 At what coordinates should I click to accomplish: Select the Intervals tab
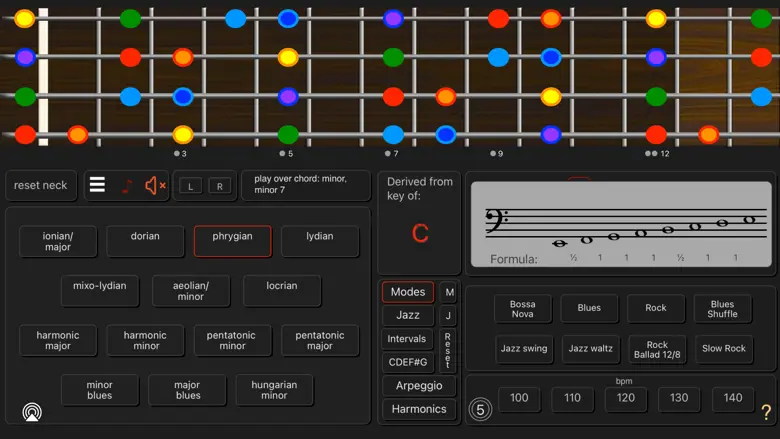[x=408, y=339]
